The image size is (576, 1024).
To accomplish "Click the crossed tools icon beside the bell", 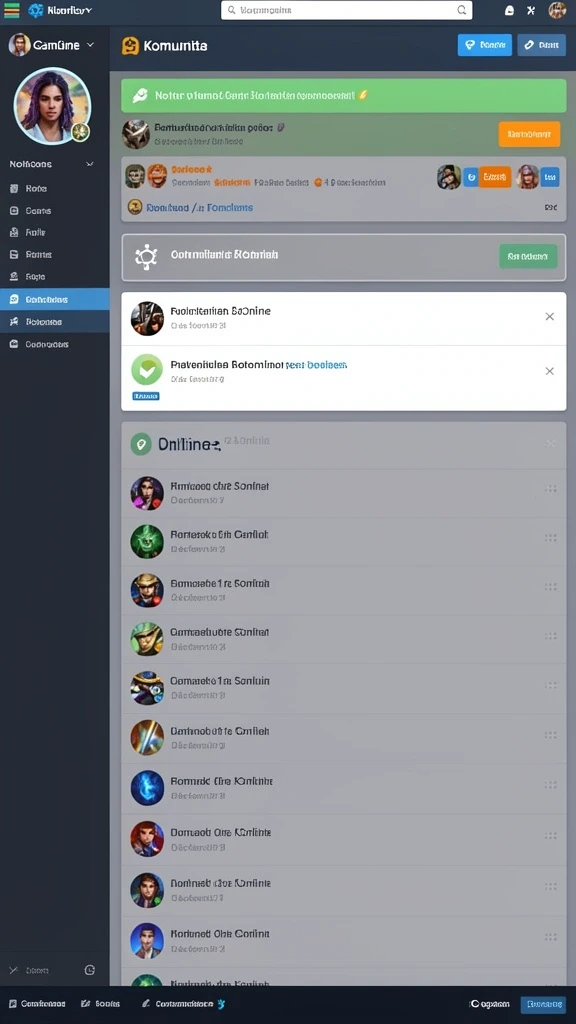I will coord(531,10).
